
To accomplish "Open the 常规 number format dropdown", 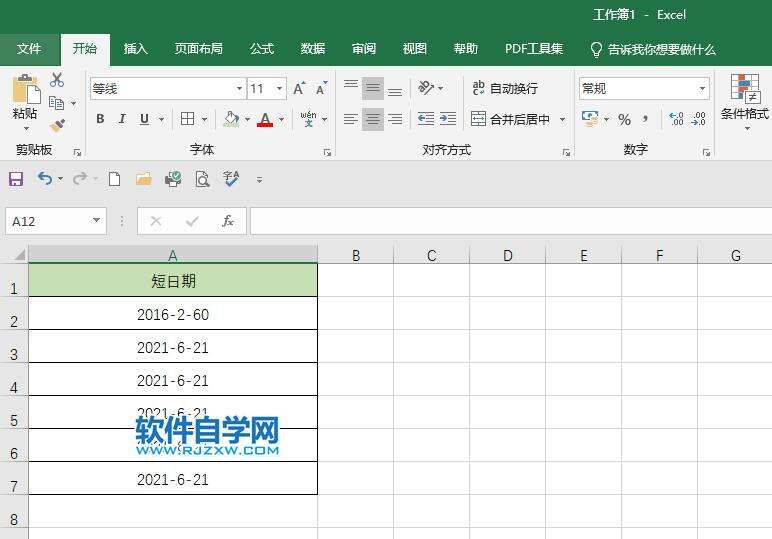I will pyautogui.click(x=702, y=89).
